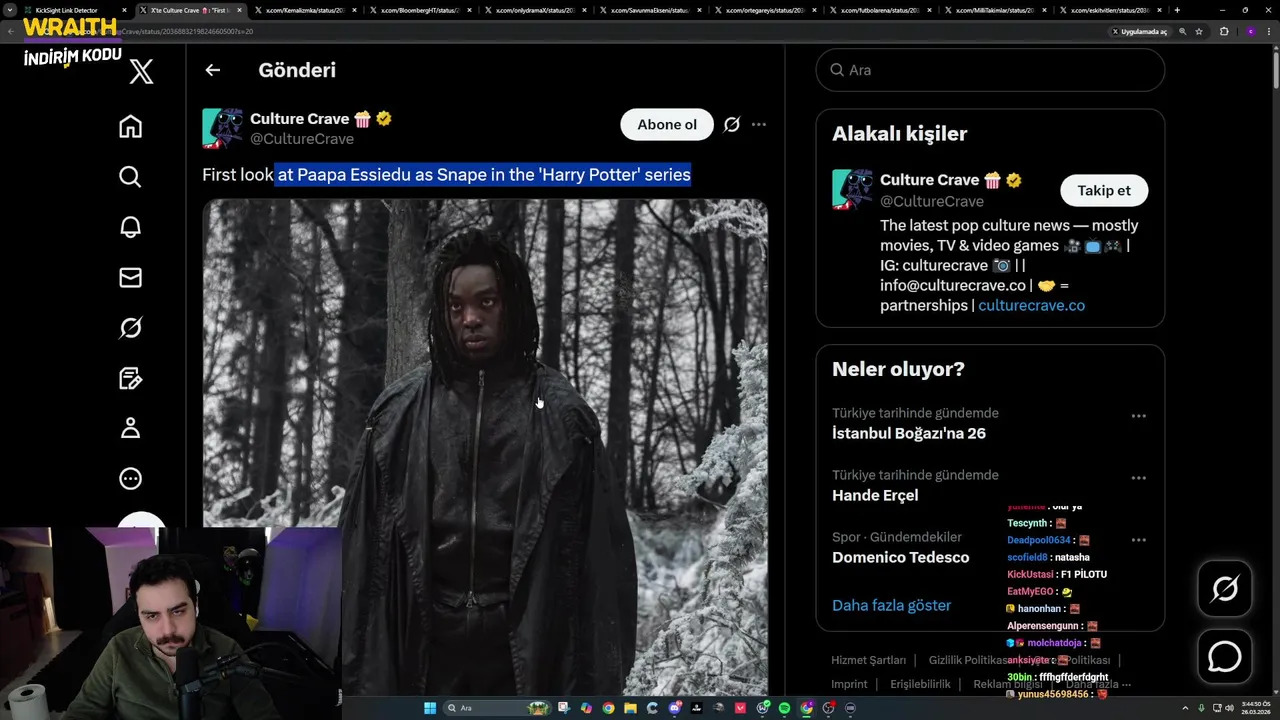The height and width of the screenshot is (720, 1280).
Task: Open Profile person icon in the sidebar
Action: click(x=130, y=428)
